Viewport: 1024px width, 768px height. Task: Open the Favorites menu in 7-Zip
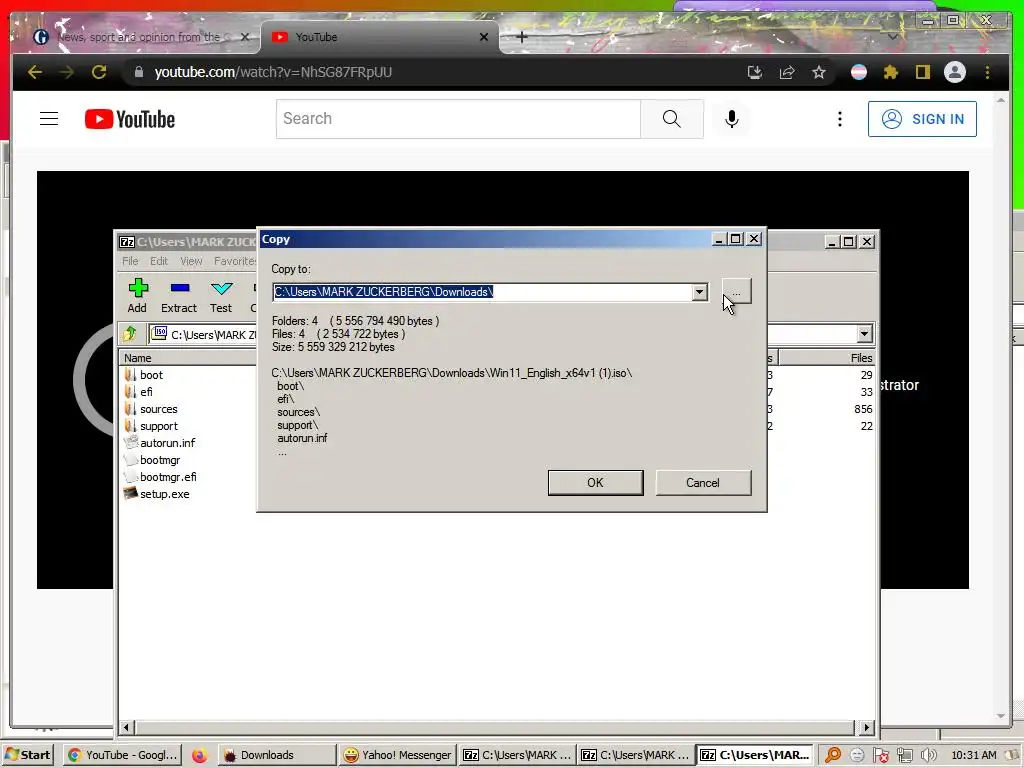coord(234,261)
